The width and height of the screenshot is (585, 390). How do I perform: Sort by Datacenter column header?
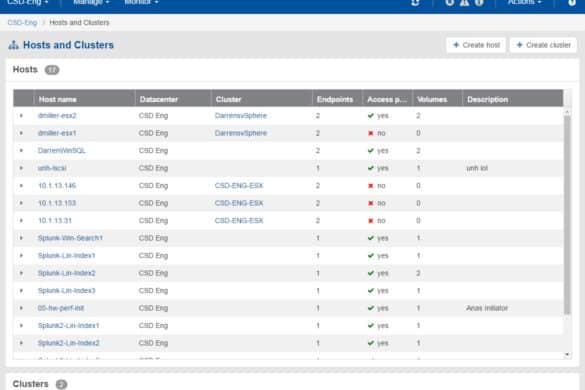coord(173,100)
